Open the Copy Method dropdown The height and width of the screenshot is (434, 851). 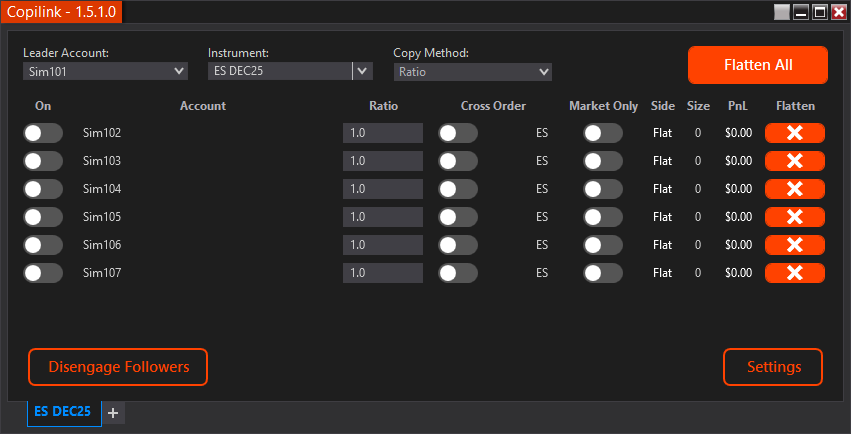pos(472,71)
